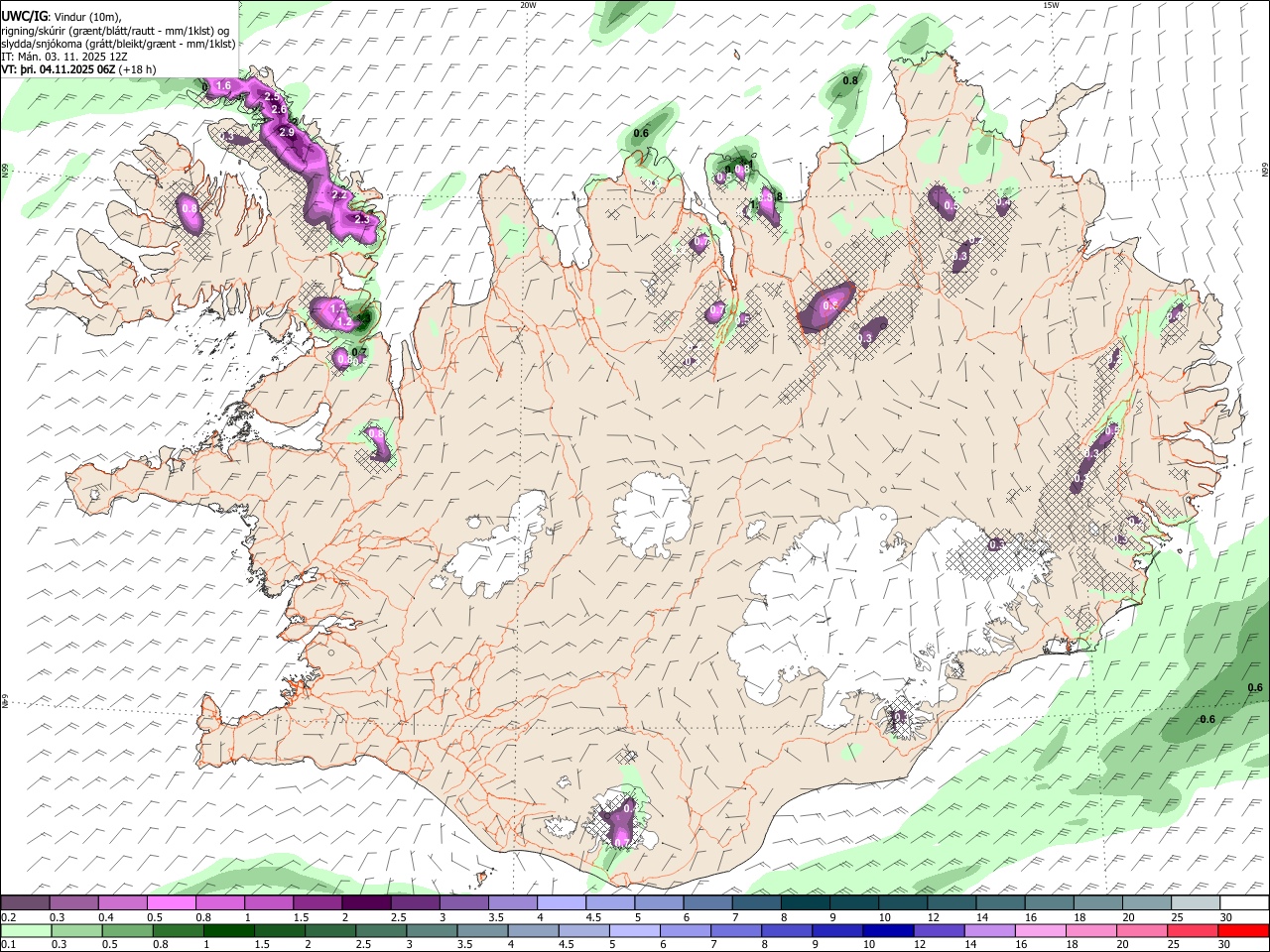The width and height of the screenshot is (1270, 952).
Task: Click the 2.6 snowfall value label
Action: [279, 109]
